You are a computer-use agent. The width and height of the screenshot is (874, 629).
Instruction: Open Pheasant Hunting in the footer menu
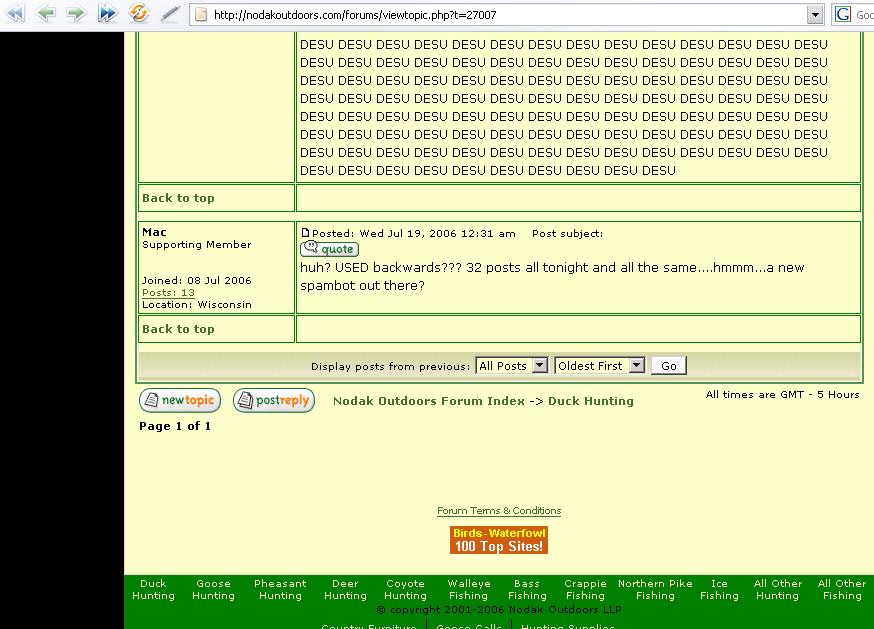pyautogui.click(x=280, y=589)
